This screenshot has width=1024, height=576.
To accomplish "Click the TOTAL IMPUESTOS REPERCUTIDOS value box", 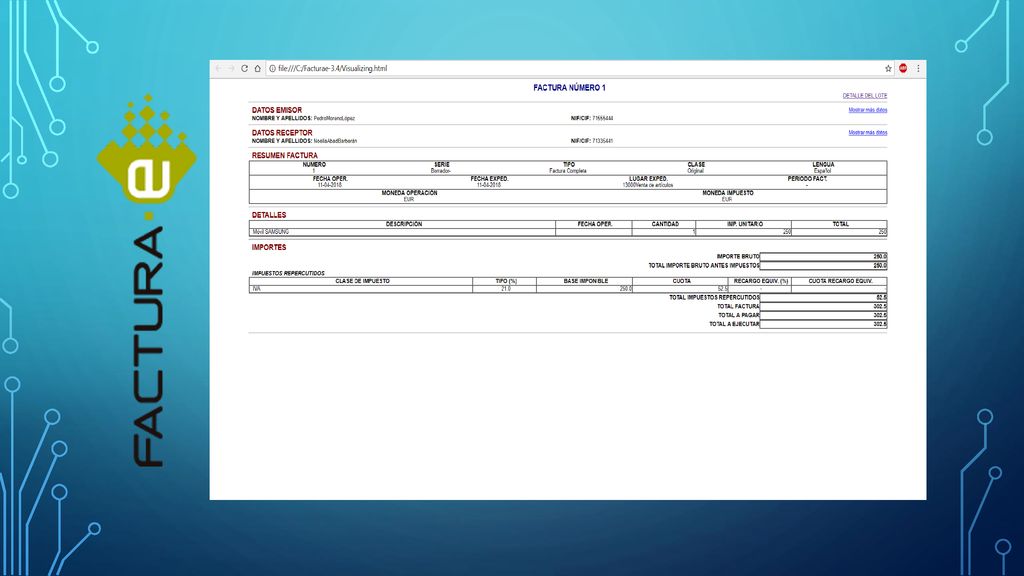I will (x=824, y=297).
